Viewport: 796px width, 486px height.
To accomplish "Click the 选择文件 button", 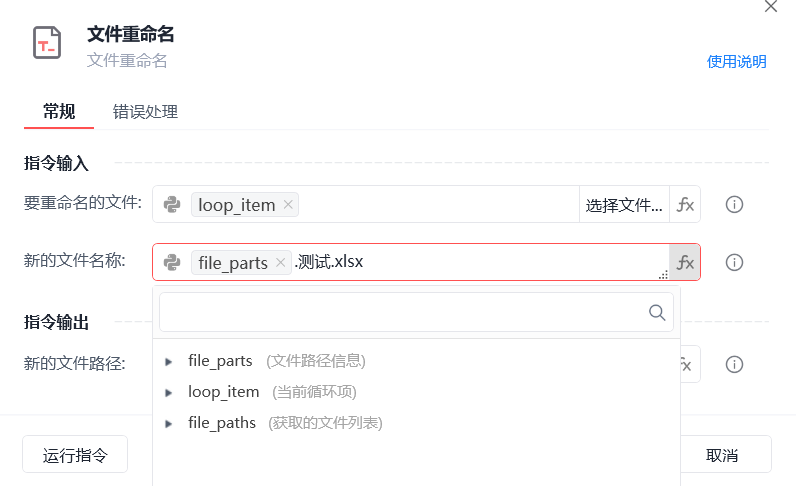I will click(624, 205).
